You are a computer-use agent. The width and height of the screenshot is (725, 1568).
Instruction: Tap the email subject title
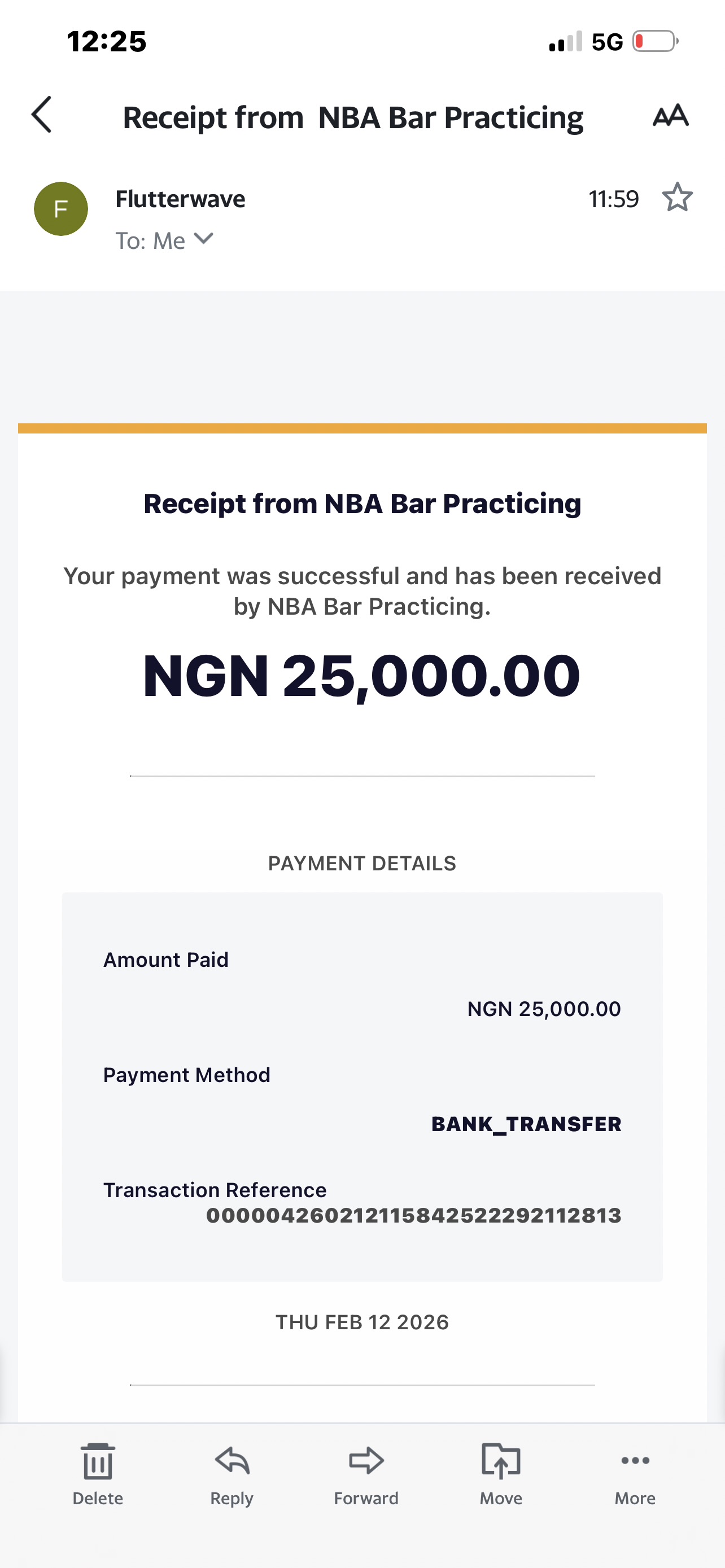(353, 117)
